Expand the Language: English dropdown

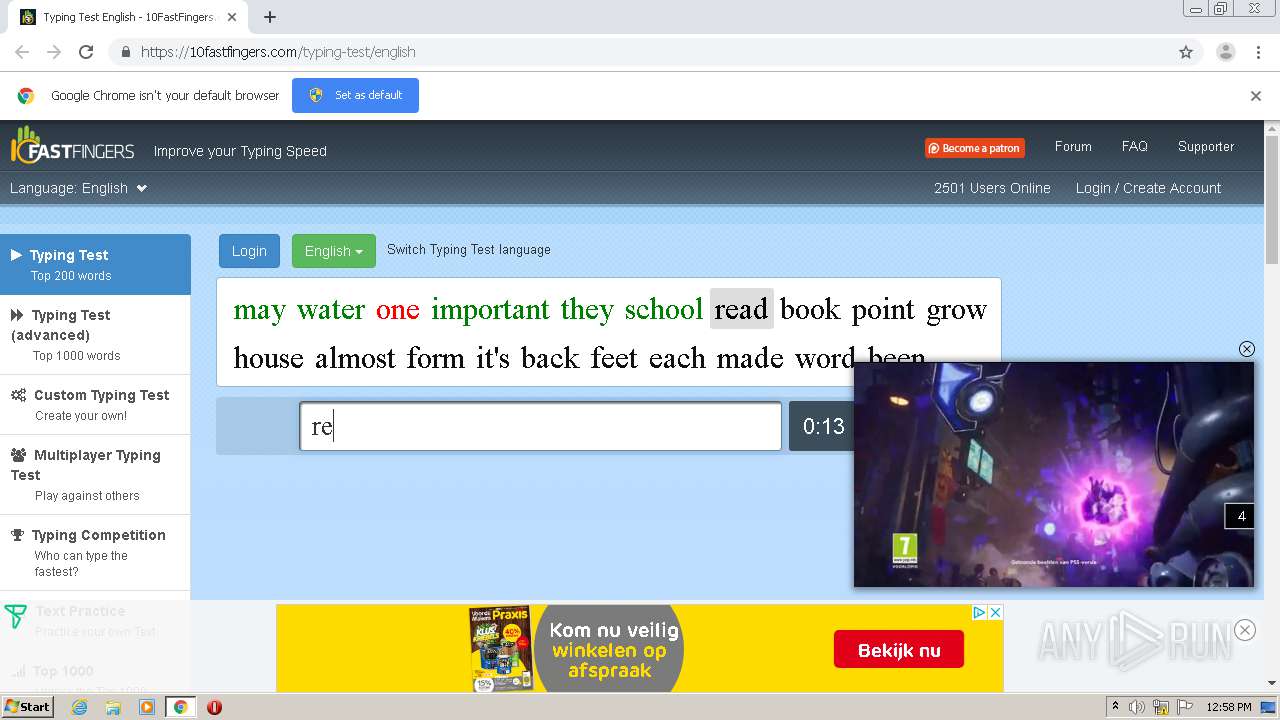tap(78, 188)
